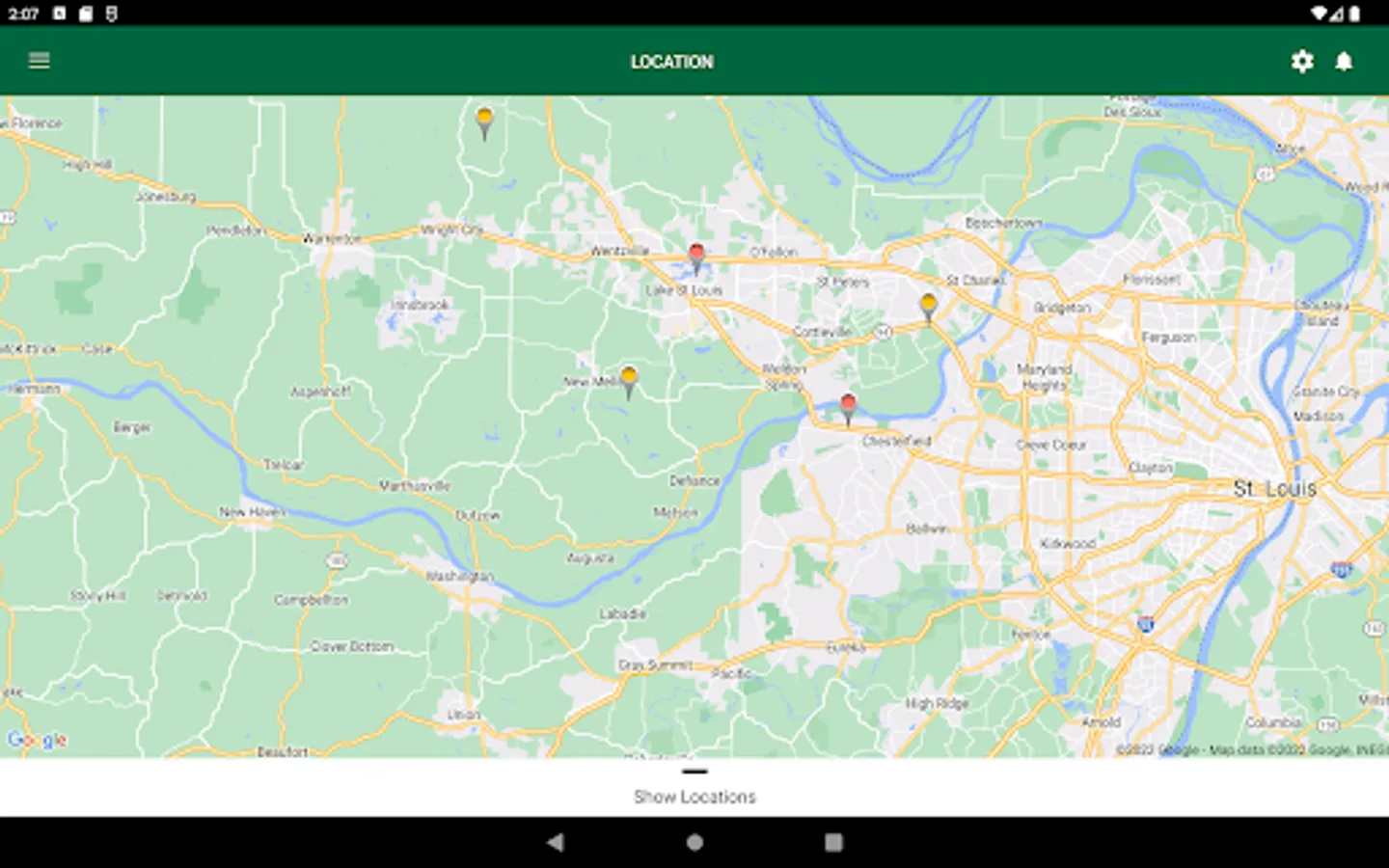The height and width of the screenshot is (868, 1389).
Task: Select the red pin above Chesterfield
Action: tap(848, 408)
